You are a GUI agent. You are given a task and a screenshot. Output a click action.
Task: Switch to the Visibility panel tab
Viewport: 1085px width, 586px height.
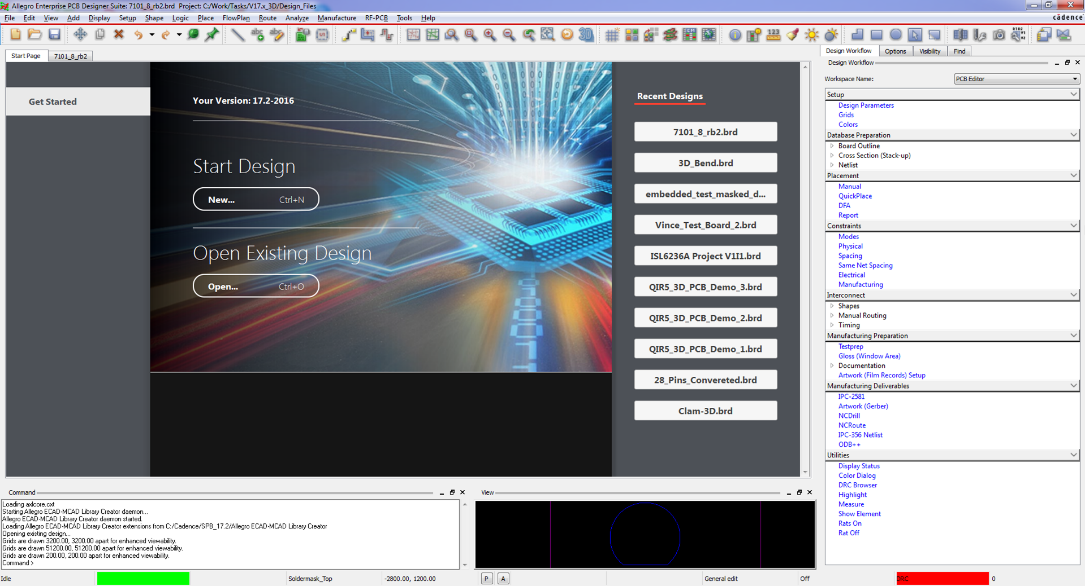(x=929, y=51)
